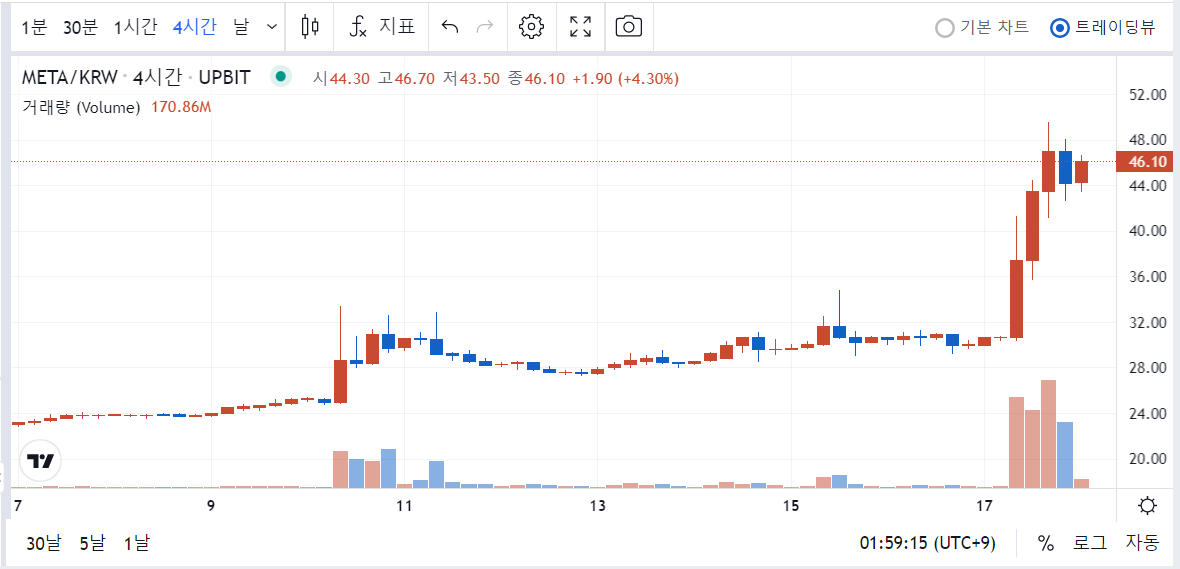Select the 기본 차트 radio option
The width and height of the screenshot is (1180, 569).
pos(981,28)
